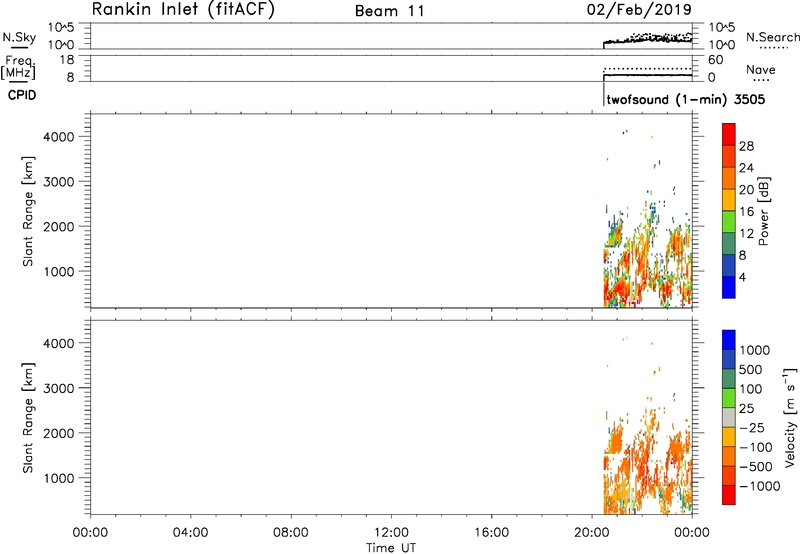
Task: Click the '16:00' time tick label
Action: [x=491, y=533]
